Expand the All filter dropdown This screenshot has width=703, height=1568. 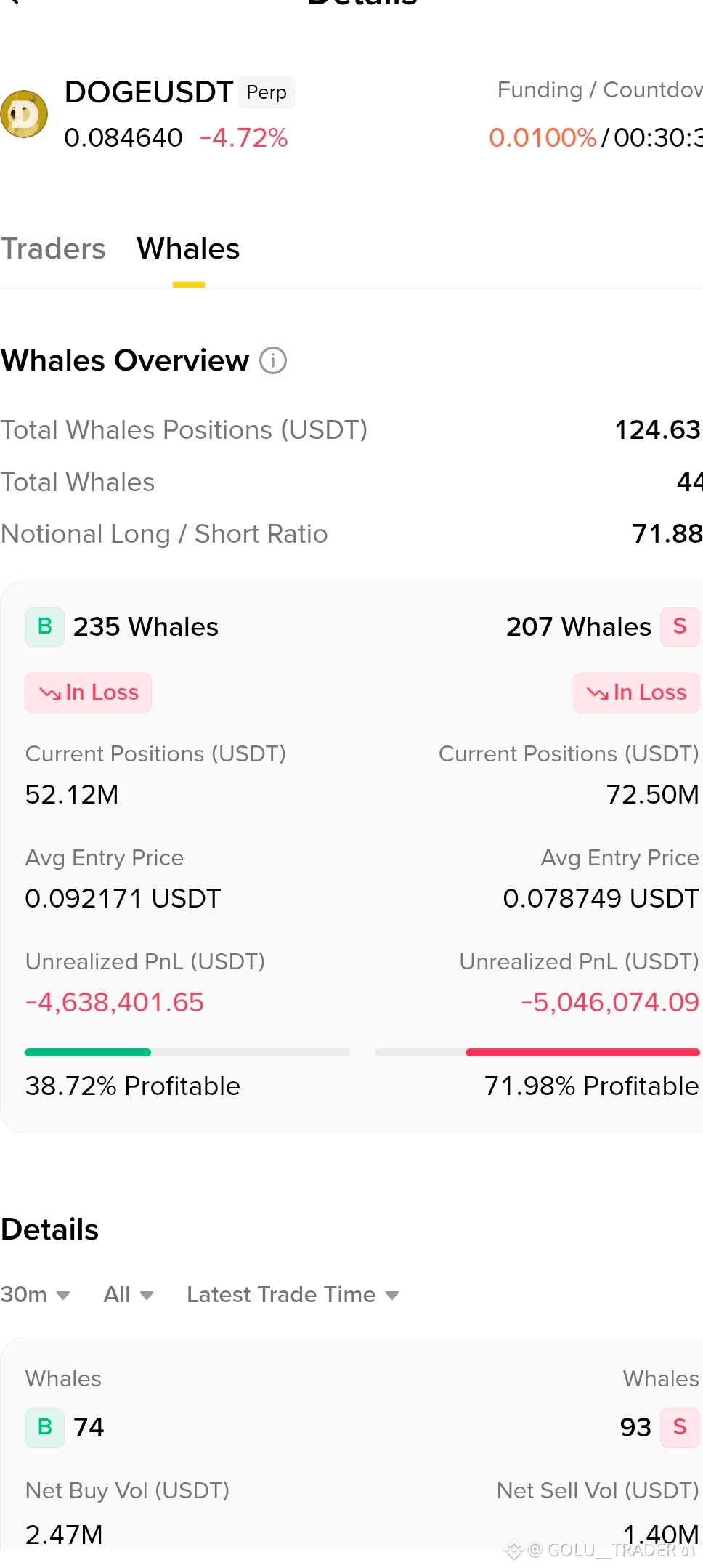click(x=129, y=1294)
